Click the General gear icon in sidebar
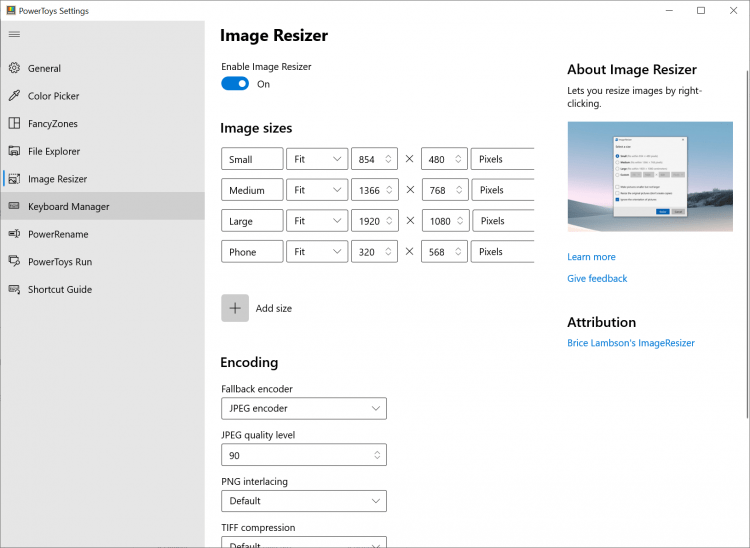 click(x=14, y=68)
